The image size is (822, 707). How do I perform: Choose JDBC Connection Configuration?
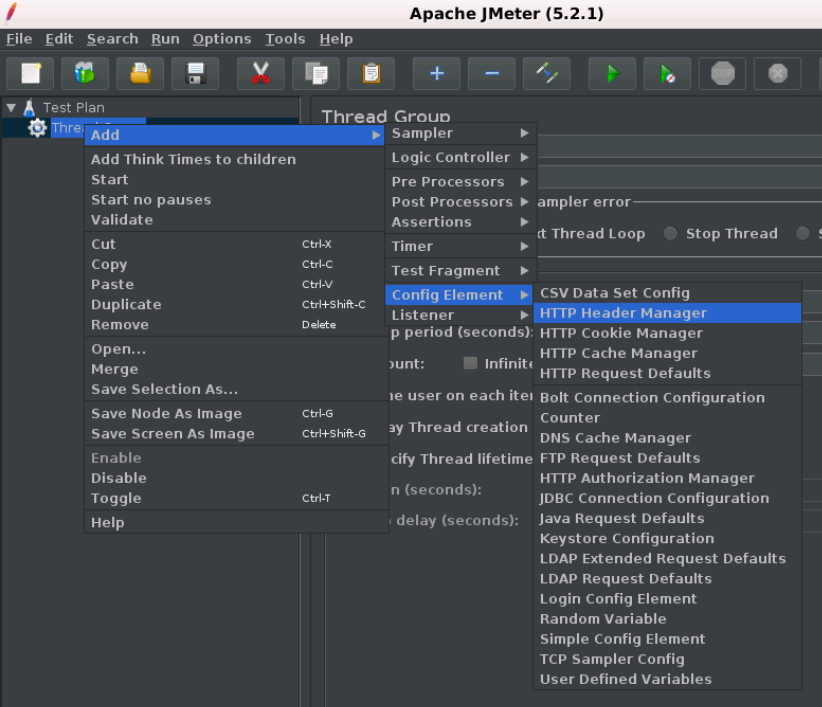[x=667, y=498]
